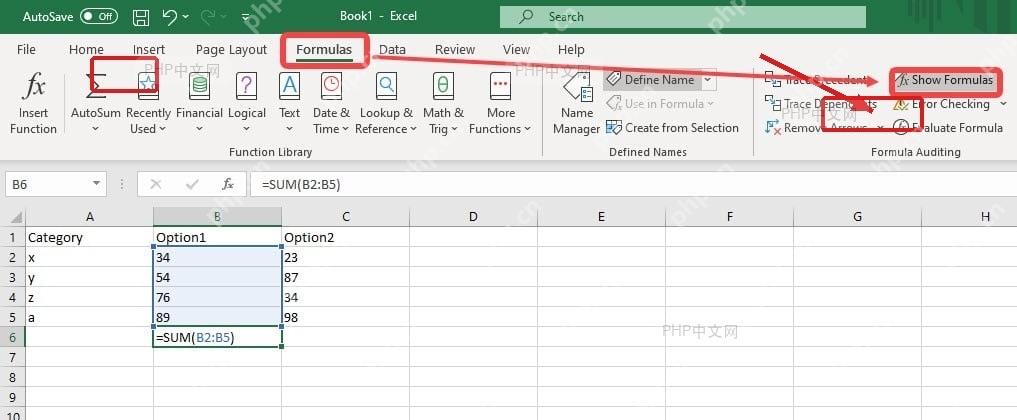Open the File tab

26,49
